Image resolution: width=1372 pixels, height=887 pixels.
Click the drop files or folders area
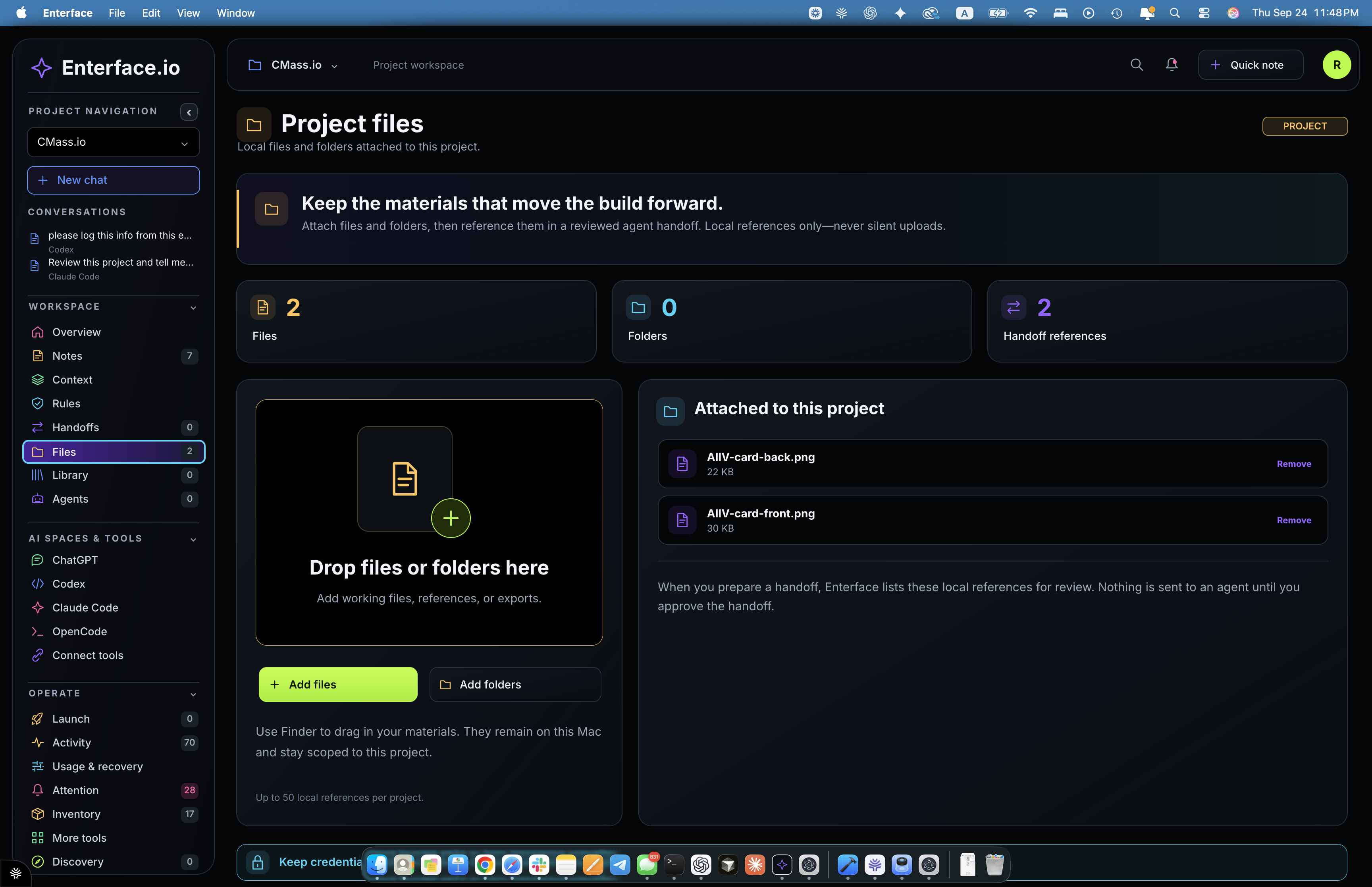click(x=429, y=523)
